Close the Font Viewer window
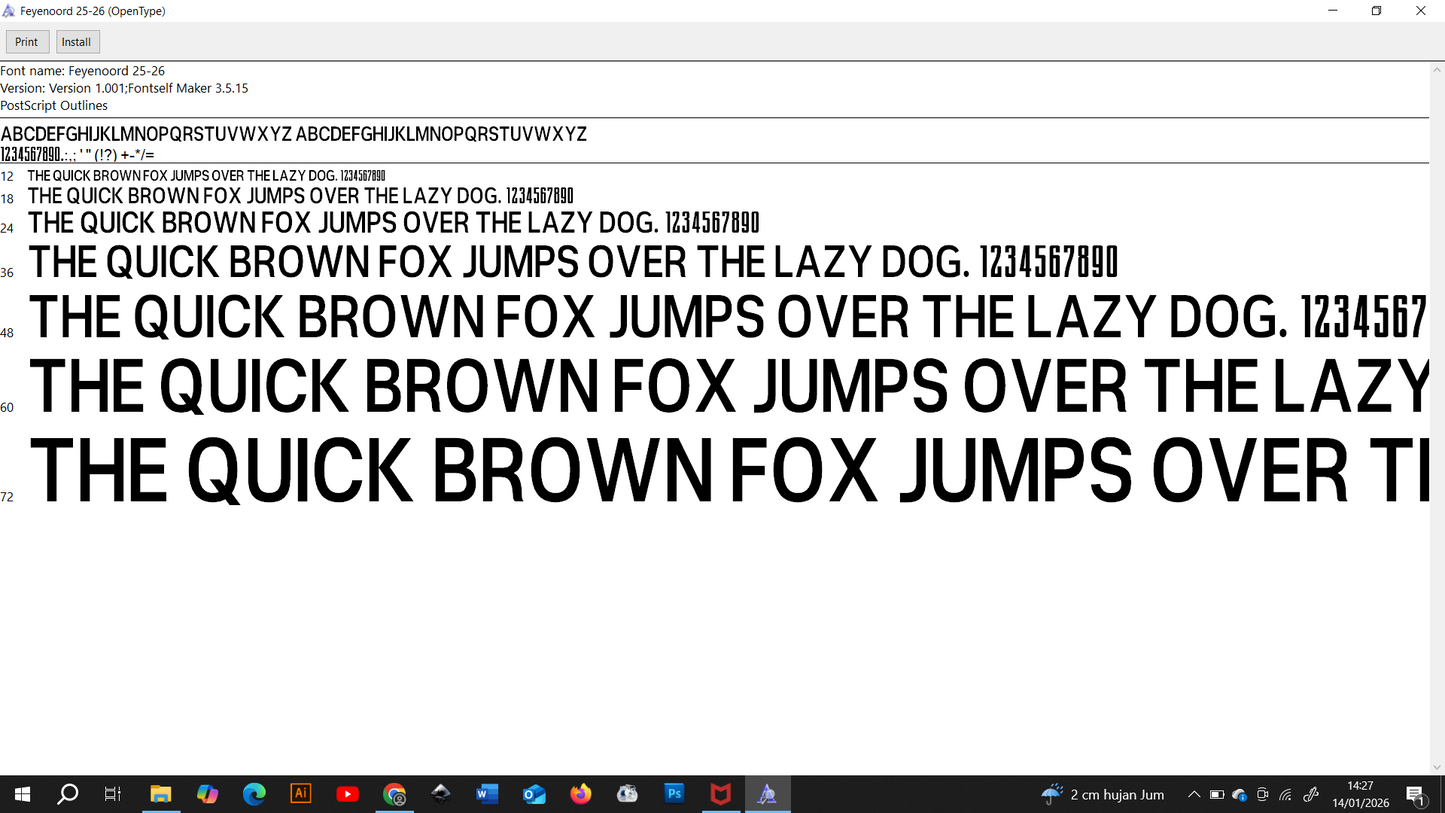Screen dimensions: 1445x813 [x=1421, y=11]
